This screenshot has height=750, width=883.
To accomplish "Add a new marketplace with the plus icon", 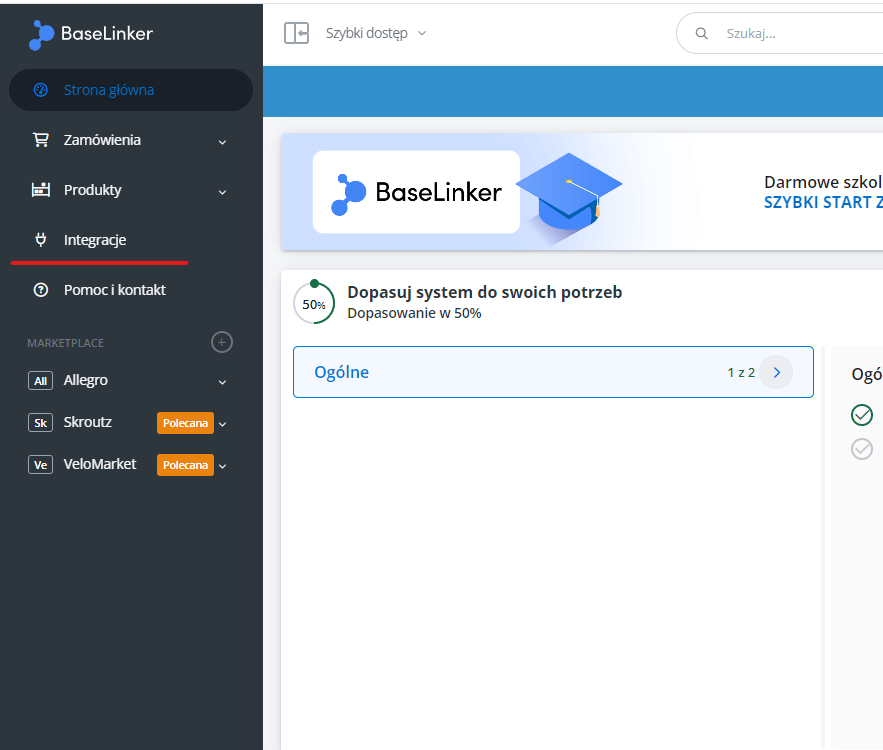I will [x=222, y=342].
